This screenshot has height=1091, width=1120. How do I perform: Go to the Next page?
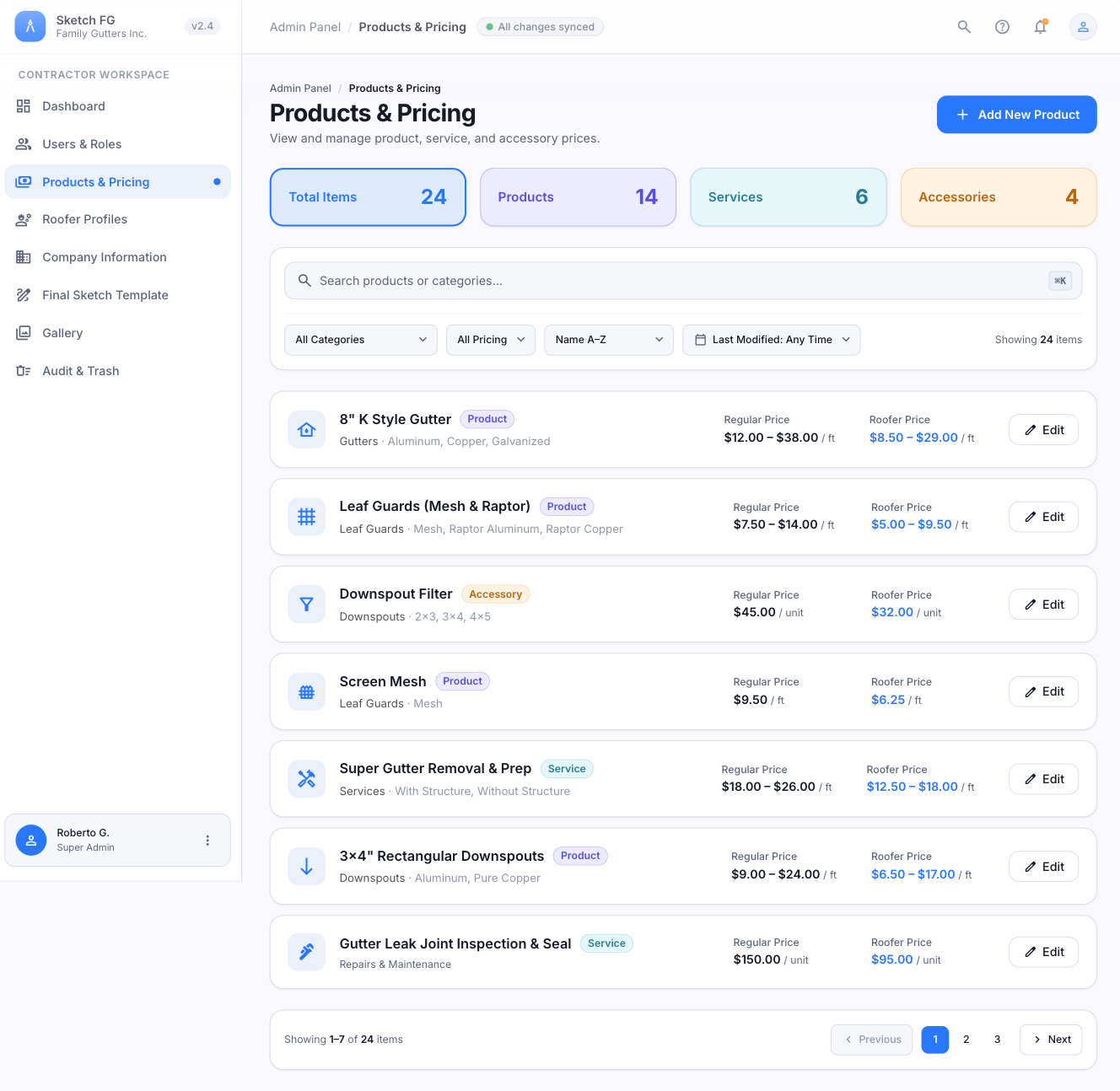(1051, 1040)
